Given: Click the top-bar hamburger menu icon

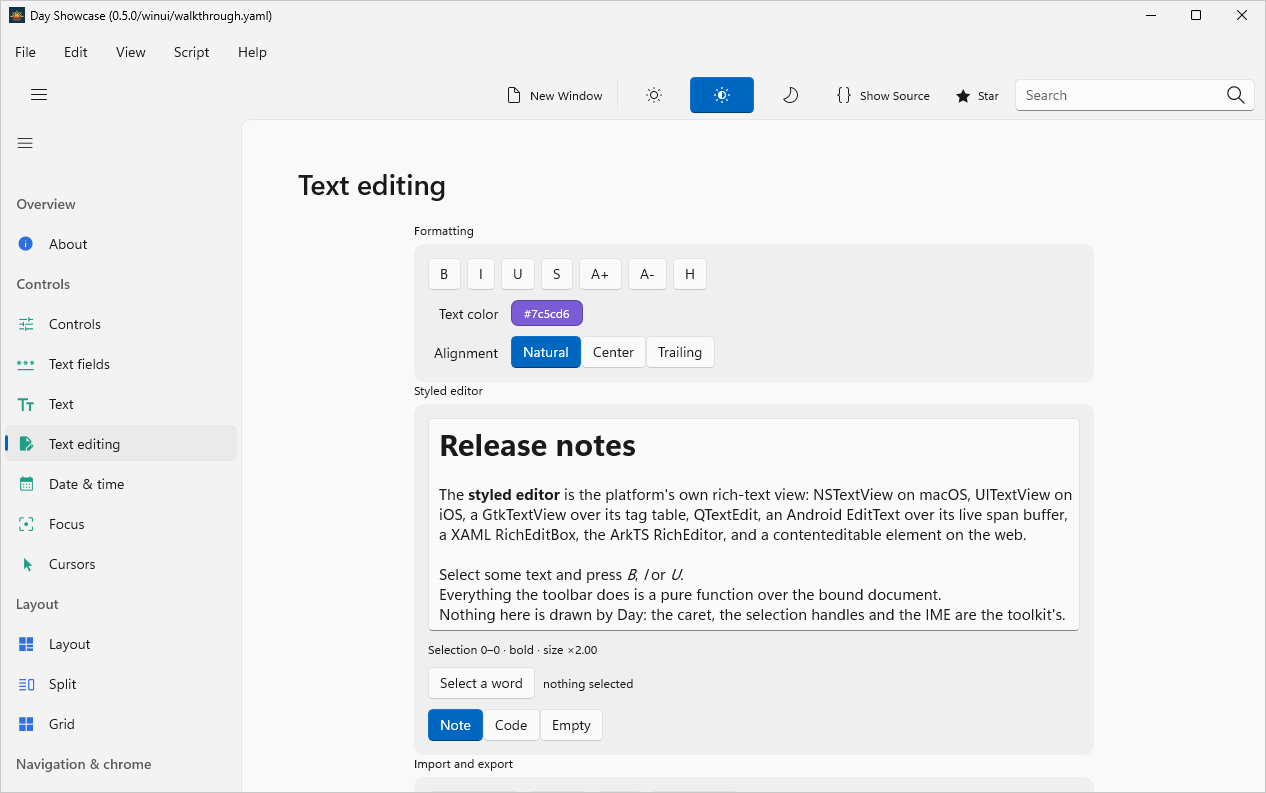Looking at the screenshot, I should coord(39,95).
